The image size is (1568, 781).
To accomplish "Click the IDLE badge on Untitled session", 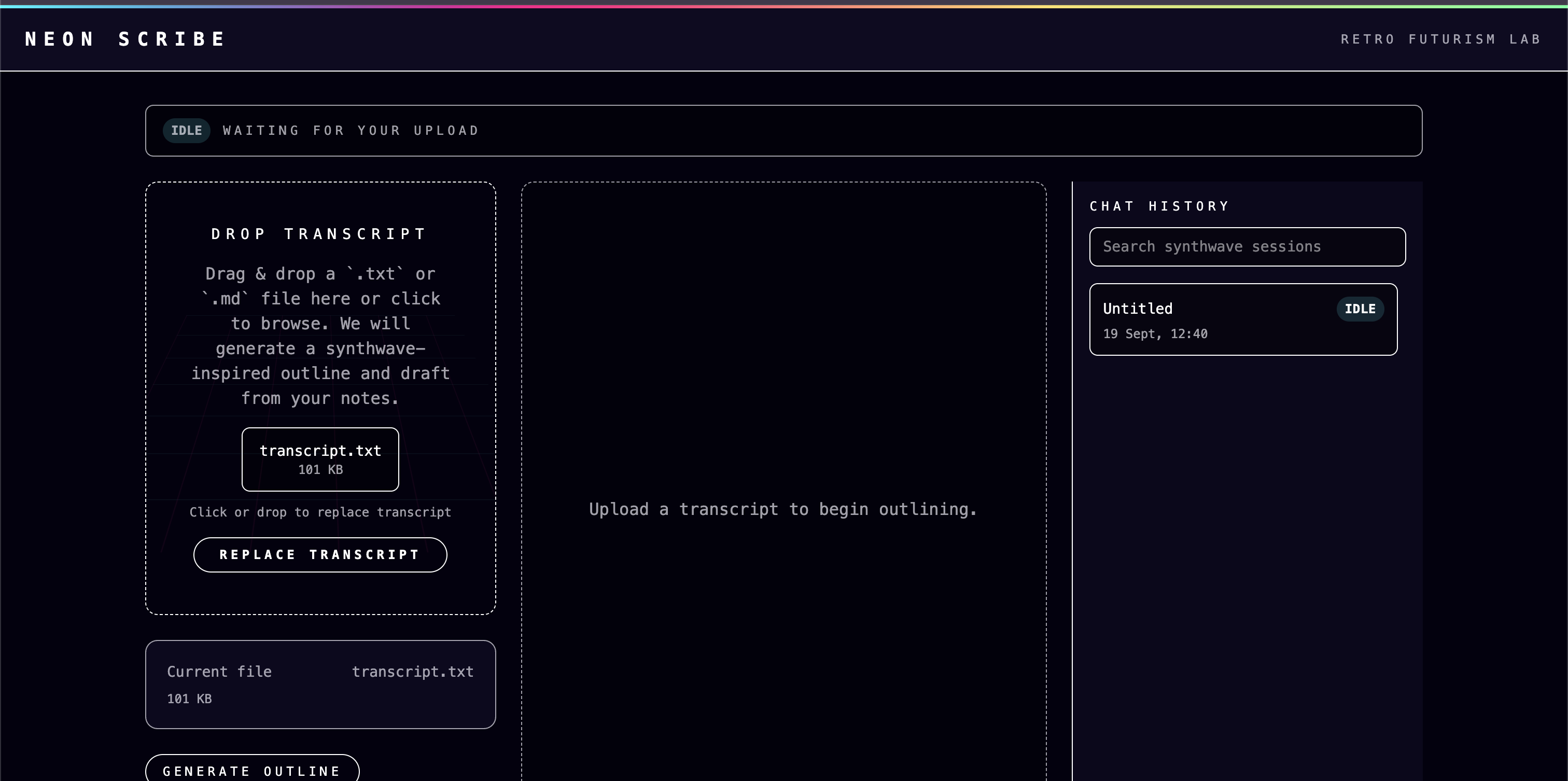I will click(1360, 309).
